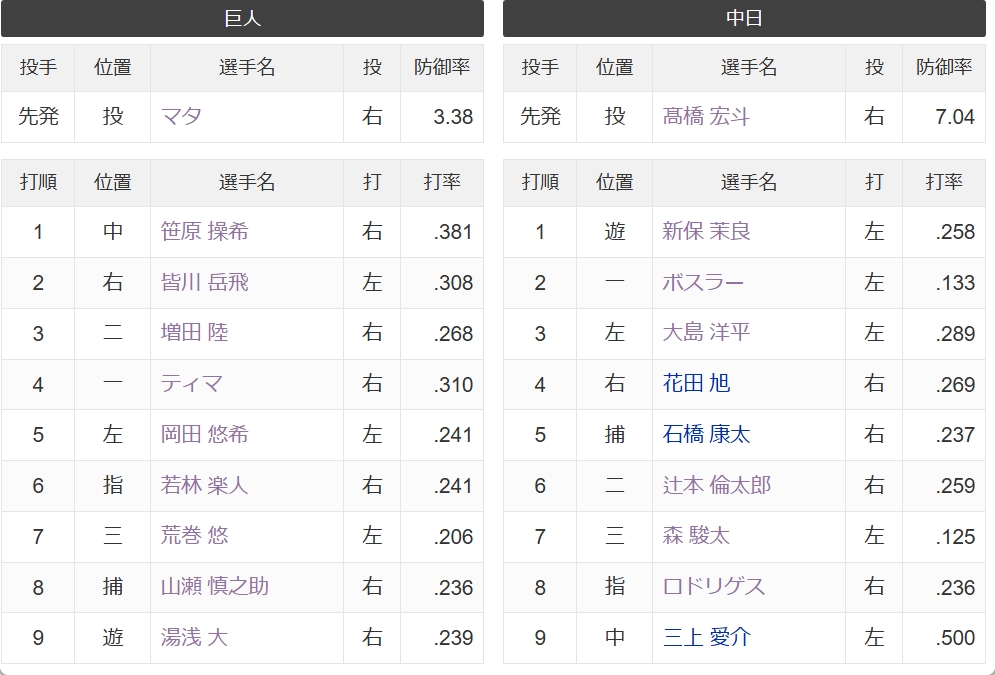Click ロドリゲス designated hitter link

pos(714,587)
